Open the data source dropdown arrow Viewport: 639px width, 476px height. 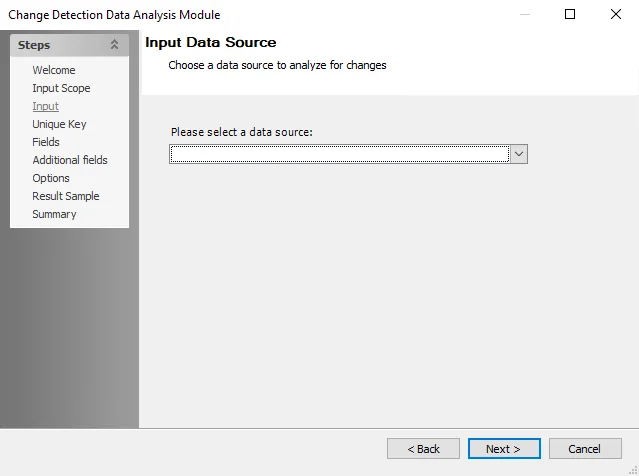(x=519, y=154)
